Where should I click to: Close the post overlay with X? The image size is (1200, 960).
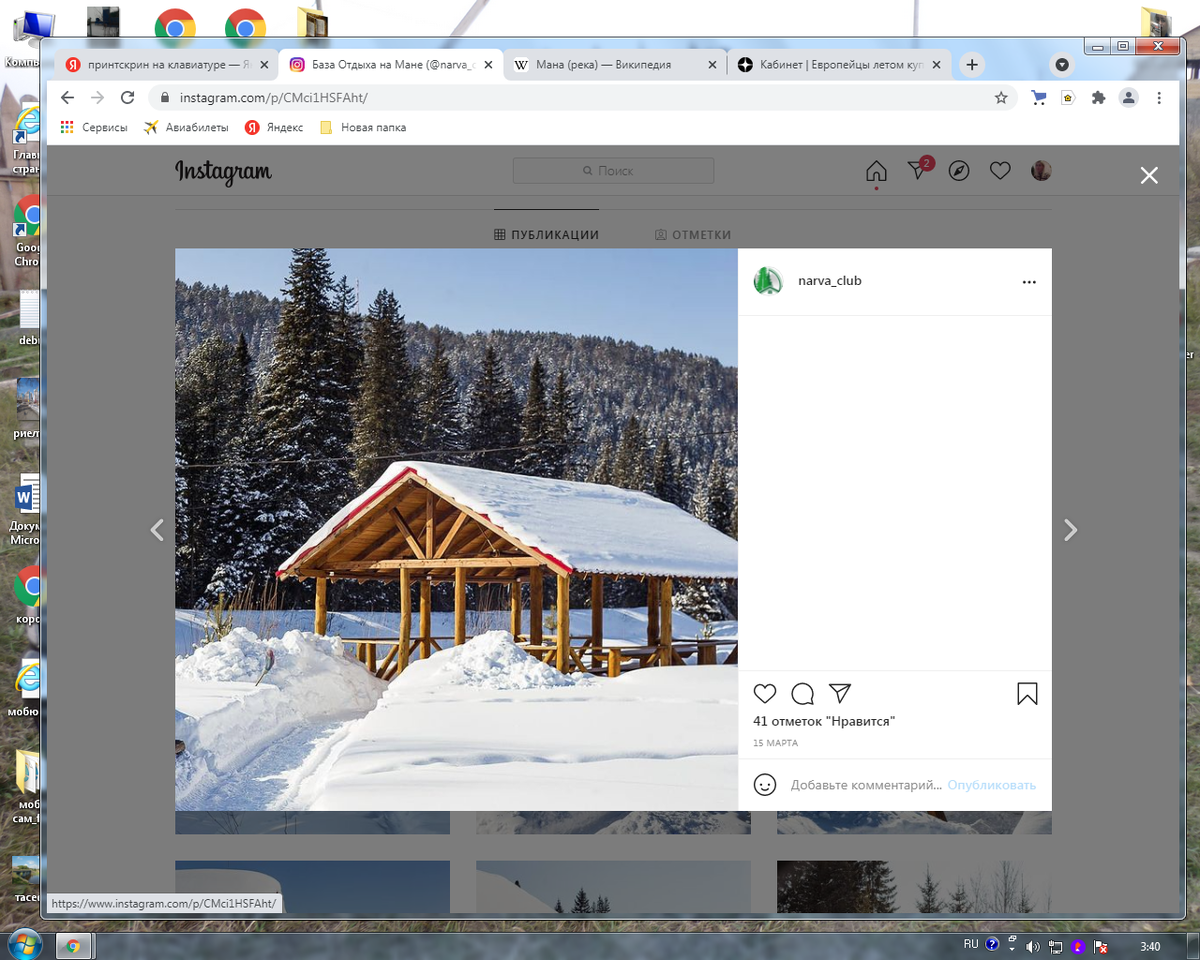click(x=1149, y=176)
